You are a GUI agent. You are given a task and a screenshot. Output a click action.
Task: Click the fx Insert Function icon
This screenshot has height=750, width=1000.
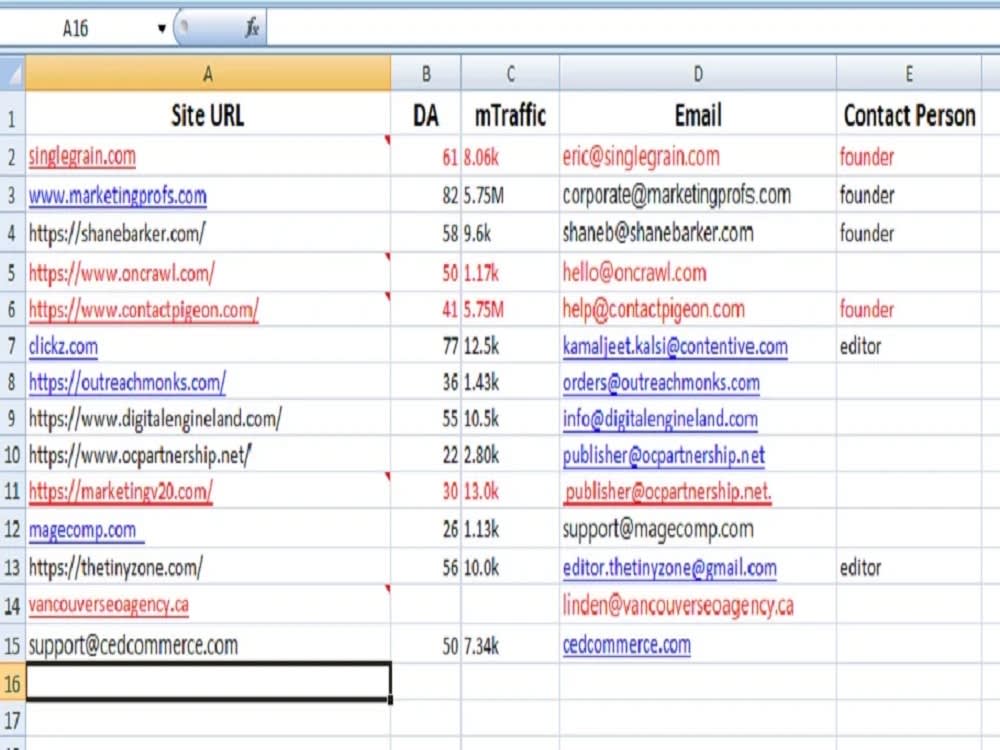[252, 27]
